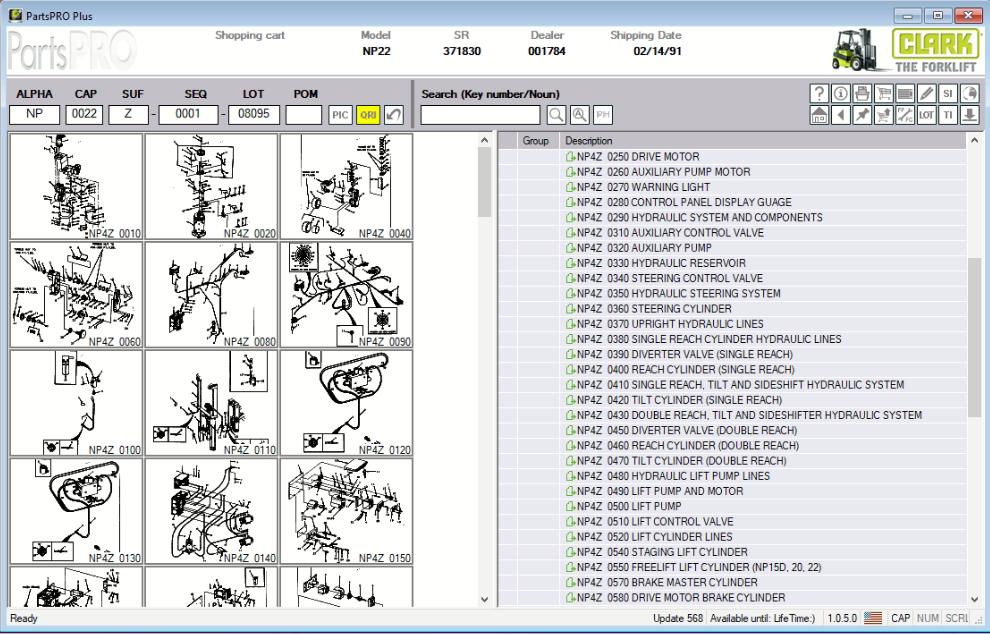Click the LOT toolbar icon
Viewport: 990px width, 634px height.
click(x=926, y=115)
